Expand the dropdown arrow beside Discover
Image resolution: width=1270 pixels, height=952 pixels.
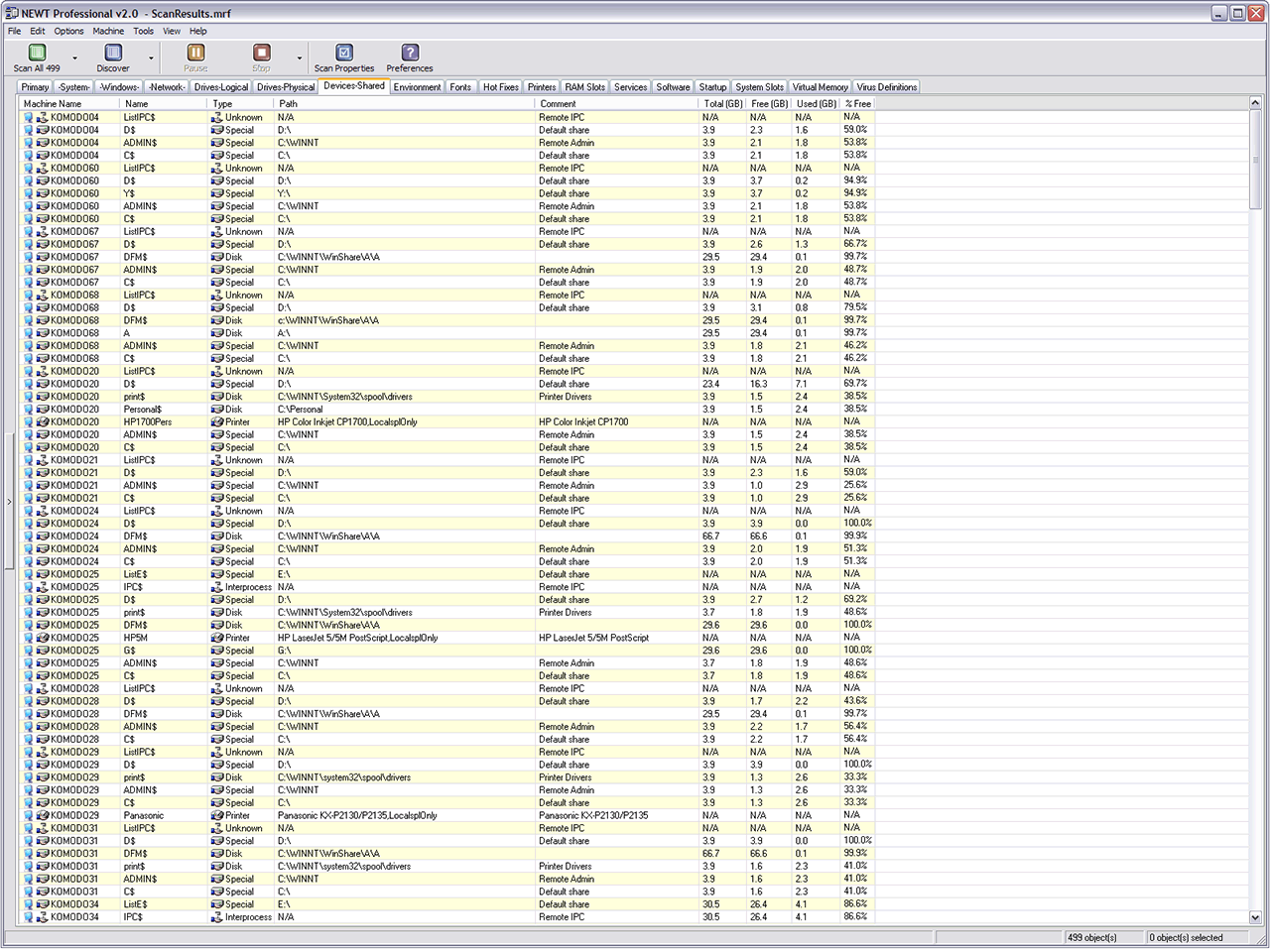pos(151,59)
